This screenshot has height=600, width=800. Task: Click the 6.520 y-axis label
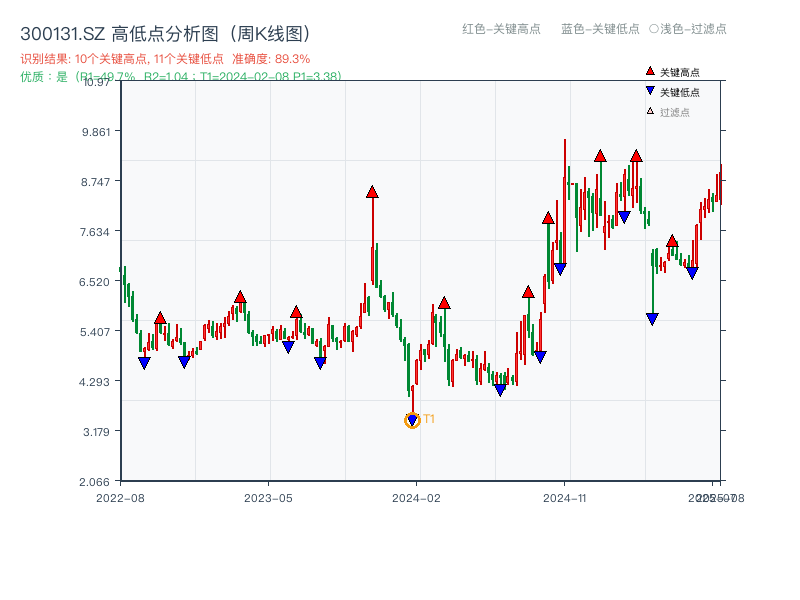click(94, 282)
